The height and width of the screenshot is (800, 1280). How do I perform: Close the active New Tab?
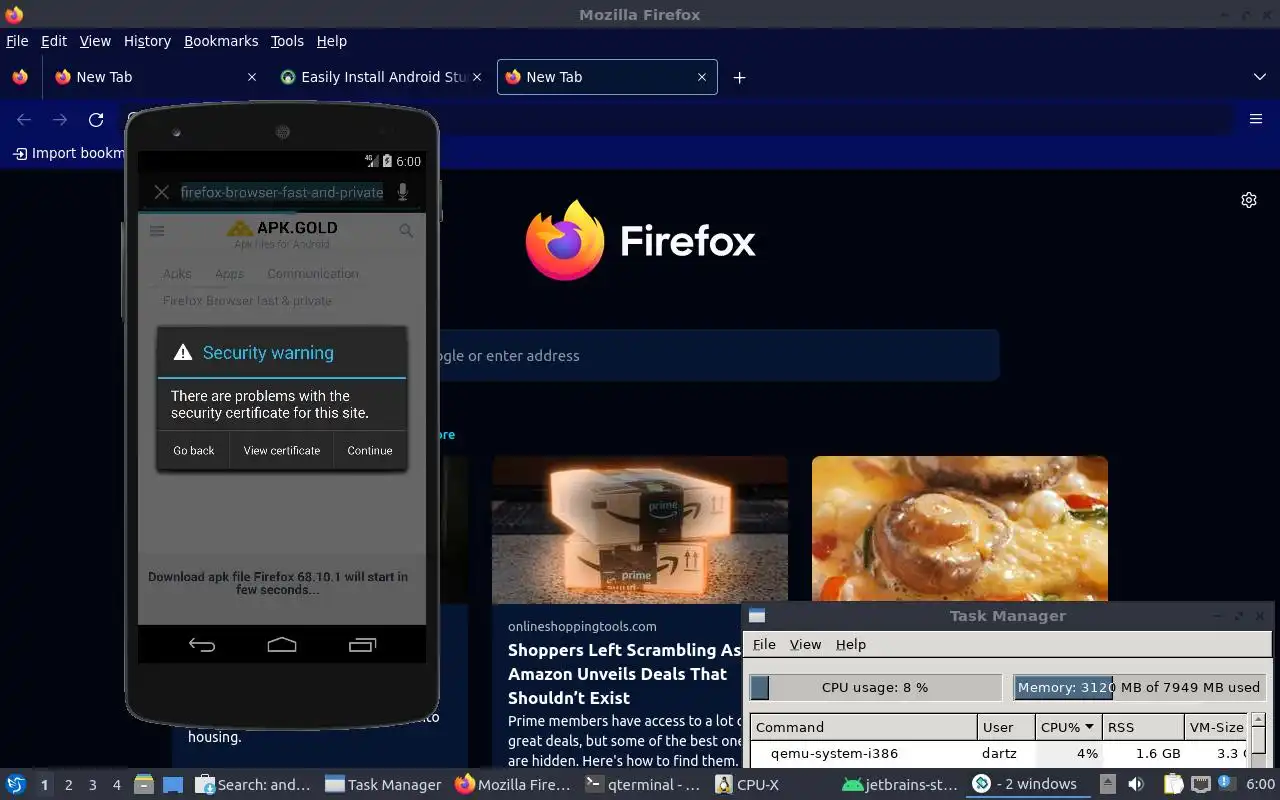(x=702, y=77)
